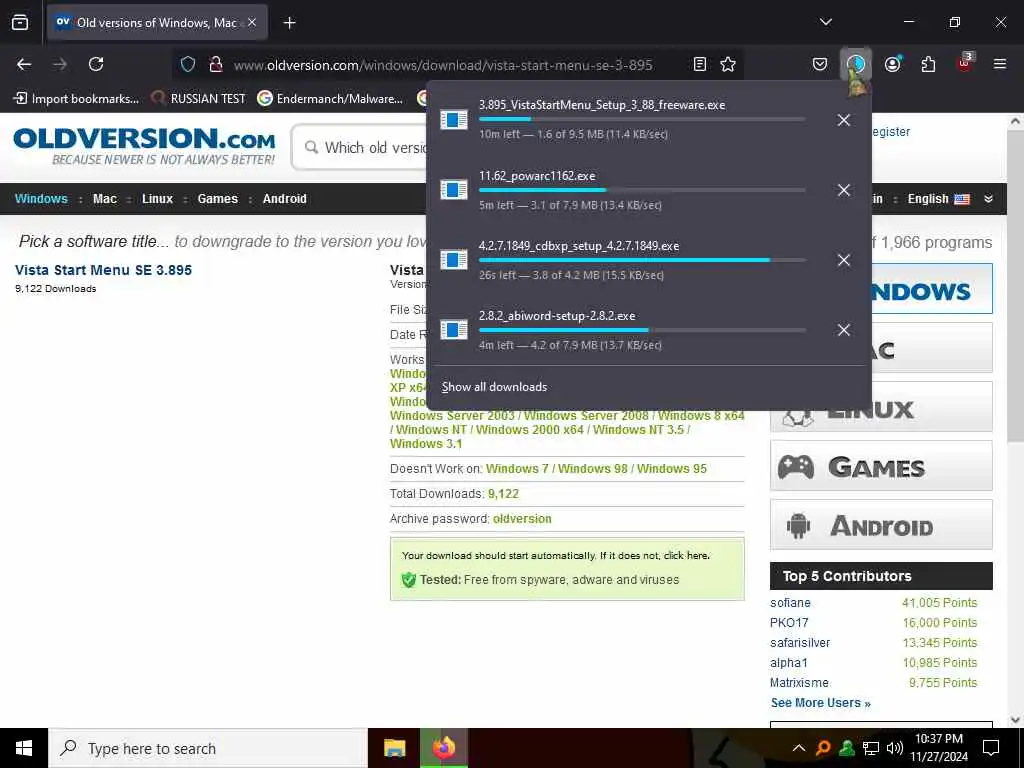The image size is (1024, 768).
Task: Select Games in site navigation
Action: 217,199
